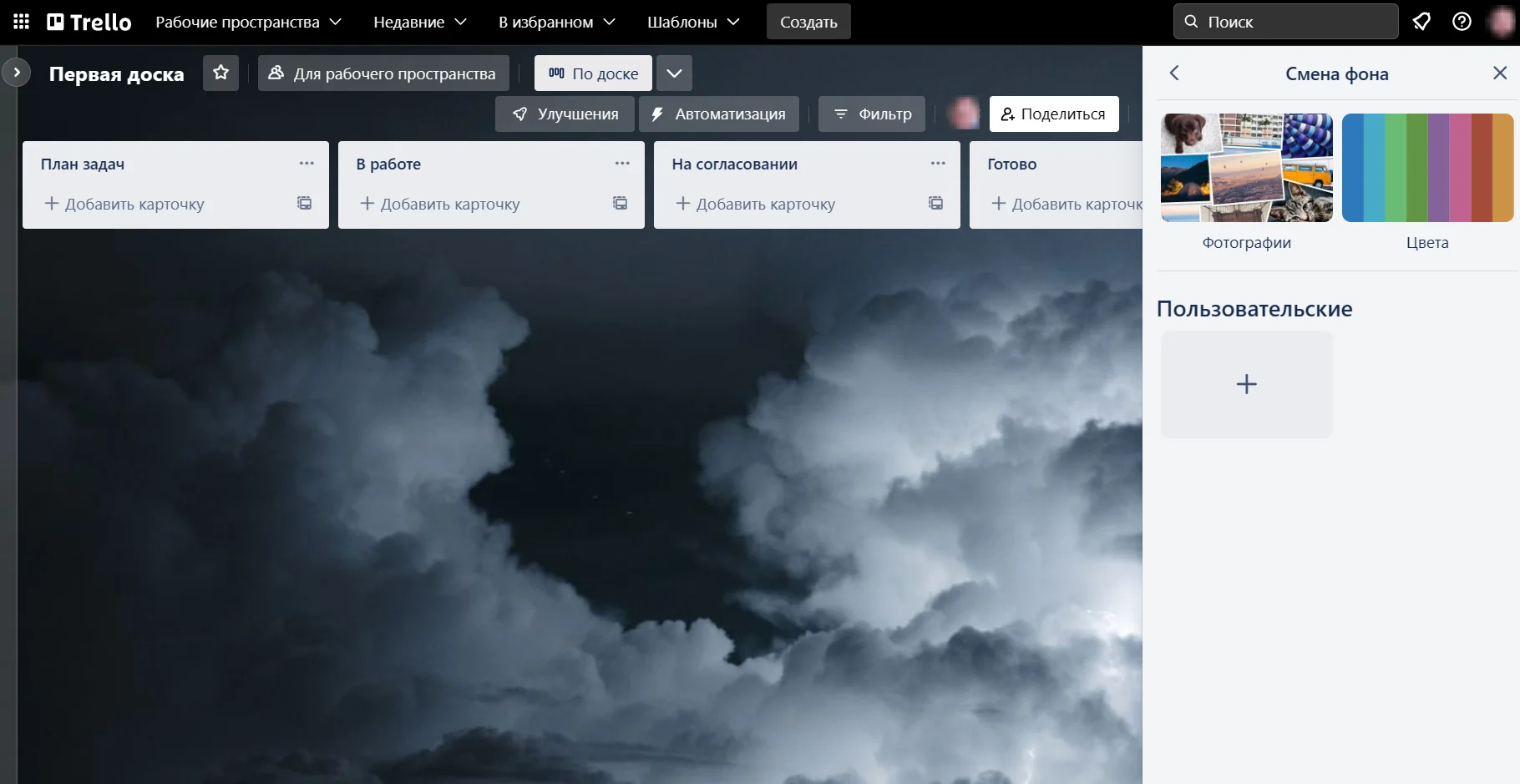The image size is (1520, 784).
Task: Add a card to План задач
Action: point(124,204)
